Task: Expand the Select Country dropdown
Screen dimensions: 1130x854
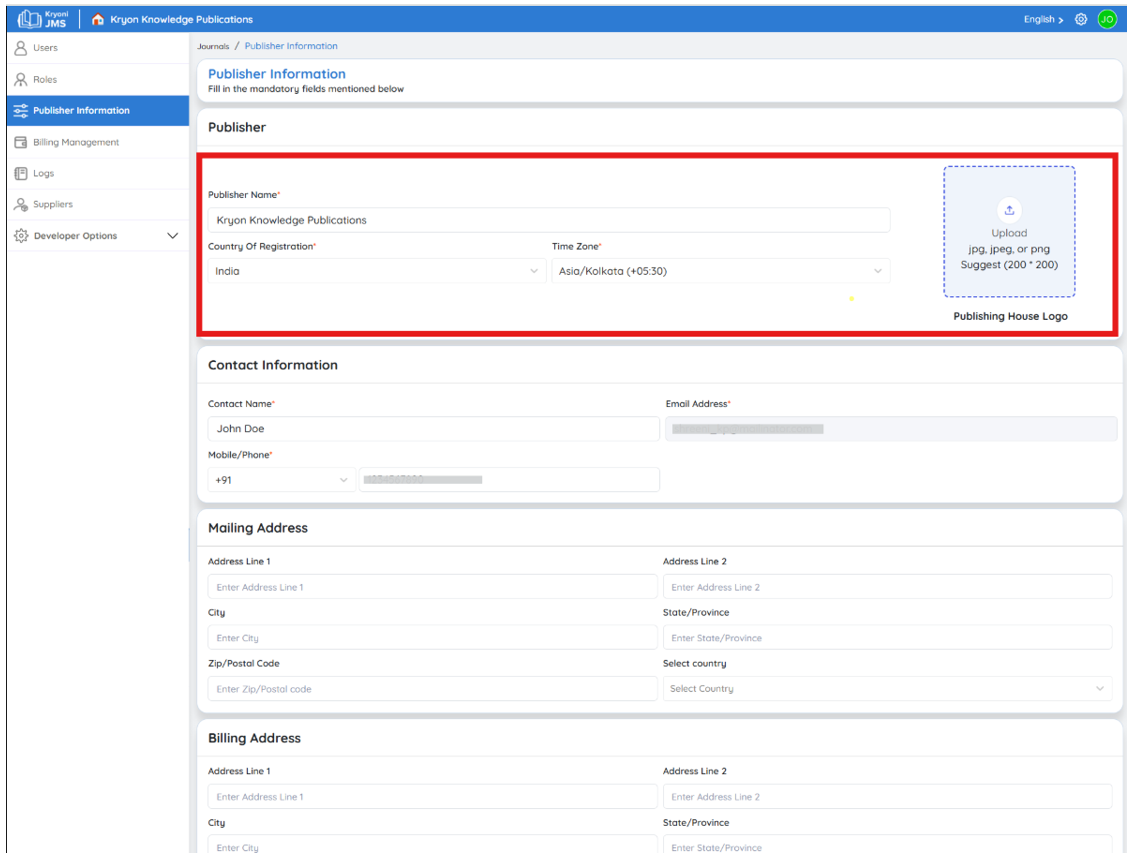Action: pyautogui.click(x=887, y=689)
